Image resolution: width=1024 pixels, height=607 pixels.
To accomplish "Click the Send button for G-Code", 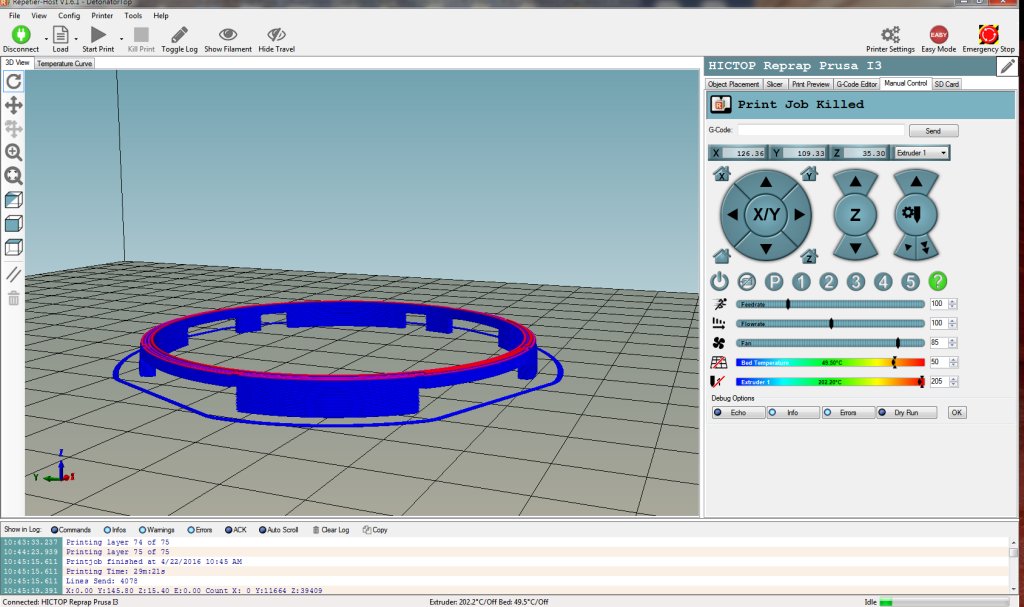I will click(x=932, y=131).
